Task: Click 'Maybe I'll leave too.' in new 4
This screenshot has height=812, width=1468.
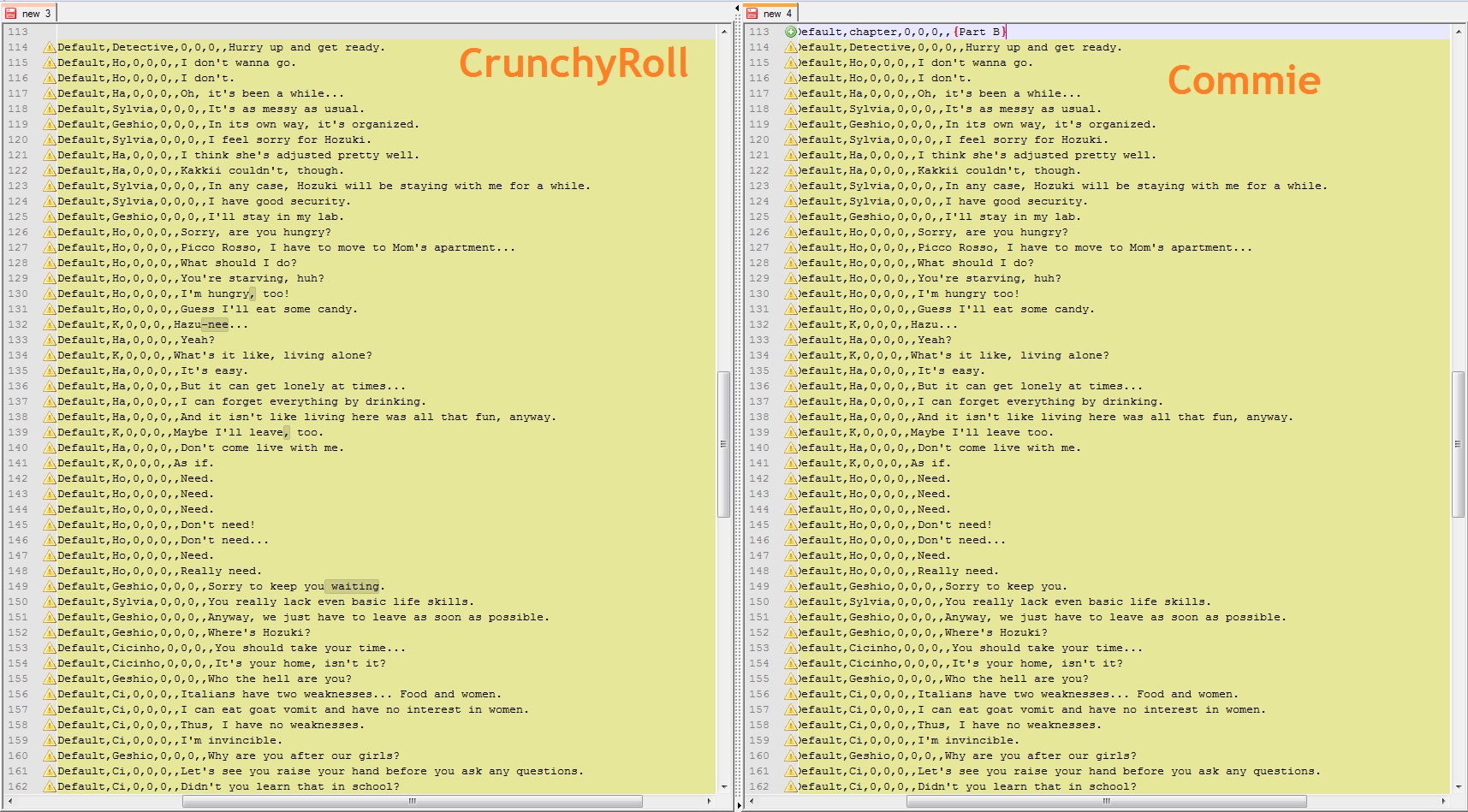Action: click(983, 432)
